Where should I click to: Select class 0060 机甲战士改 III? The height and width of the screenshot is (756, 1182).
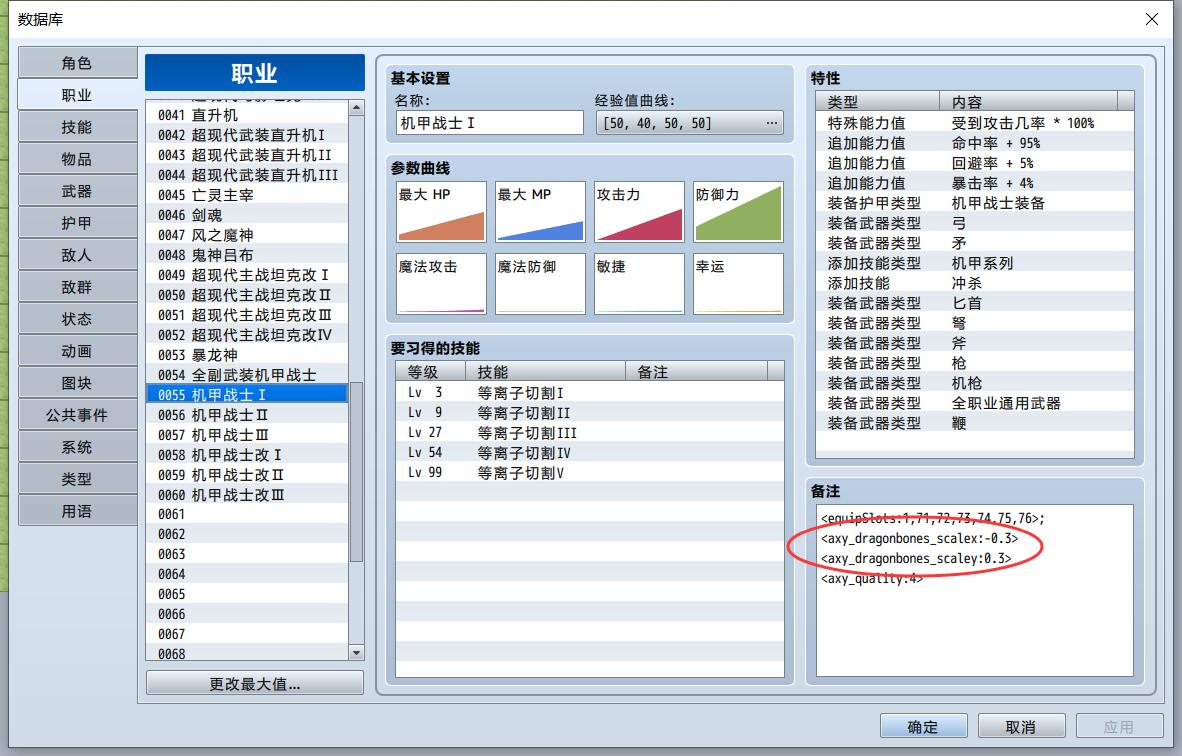[x=247, y=494]
